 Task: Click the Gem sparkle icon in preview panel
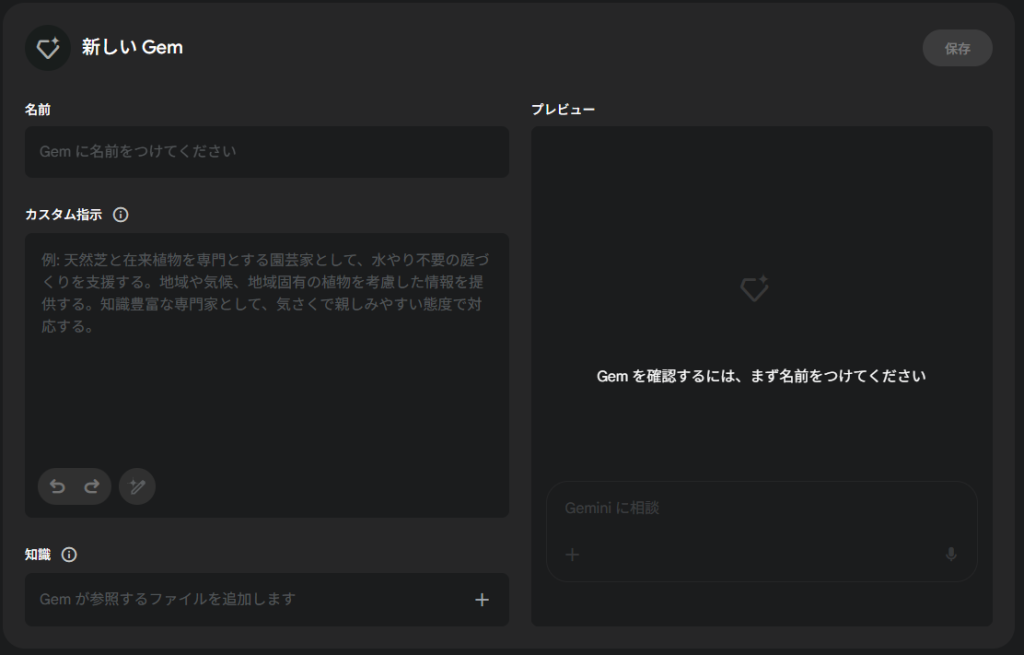[x=754, y=289]
